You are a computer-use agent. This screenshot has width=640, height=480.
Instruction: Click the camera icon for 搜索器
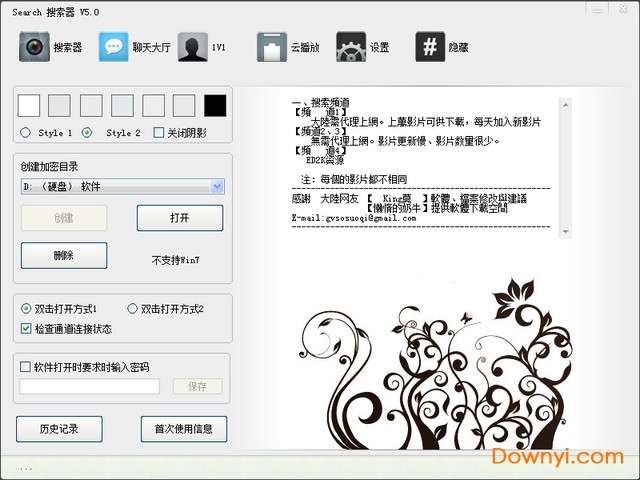(x=33, y=47)
